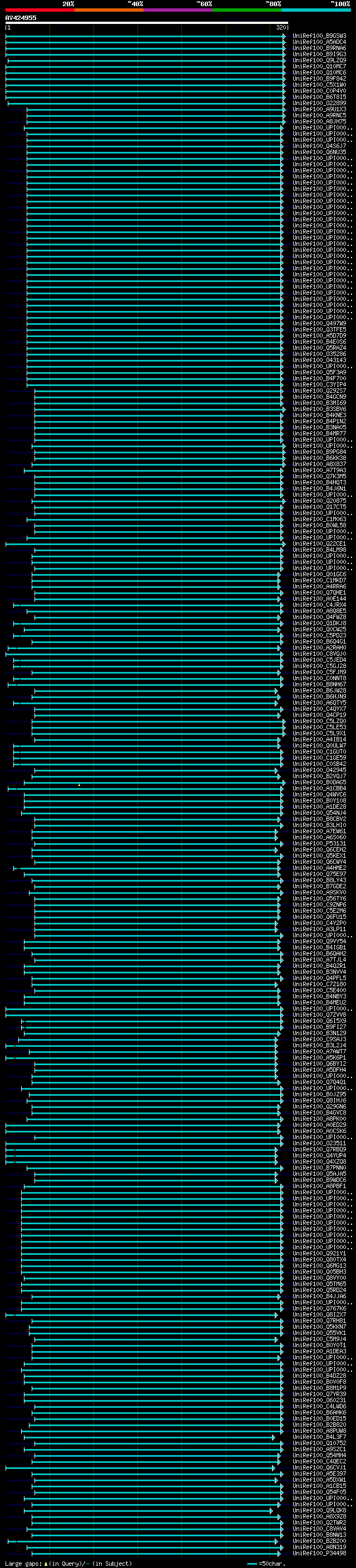356x1568 pixels.
Task: Choose hit UniRef100_Q9LZQ9
Action: point(319,60)
